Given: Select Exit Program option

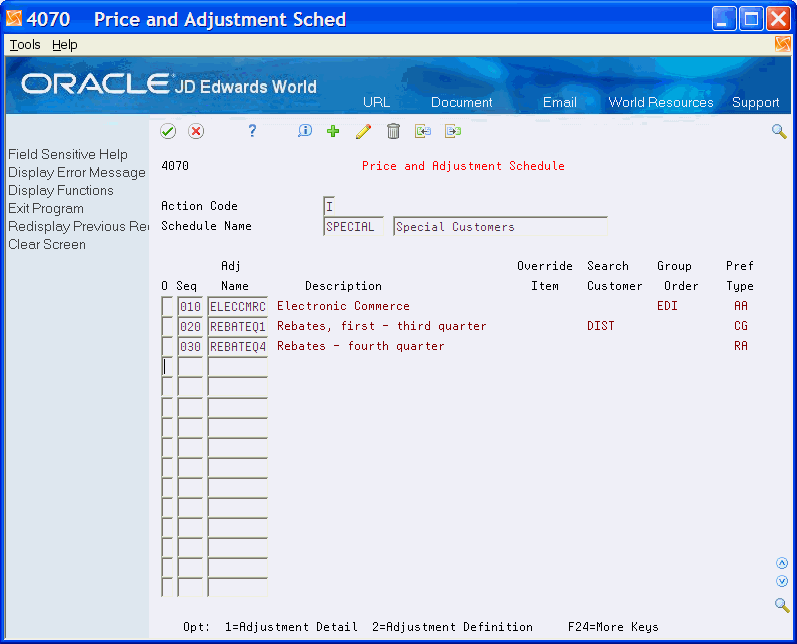Looking at the screenshot, I should tap(46, 208).
